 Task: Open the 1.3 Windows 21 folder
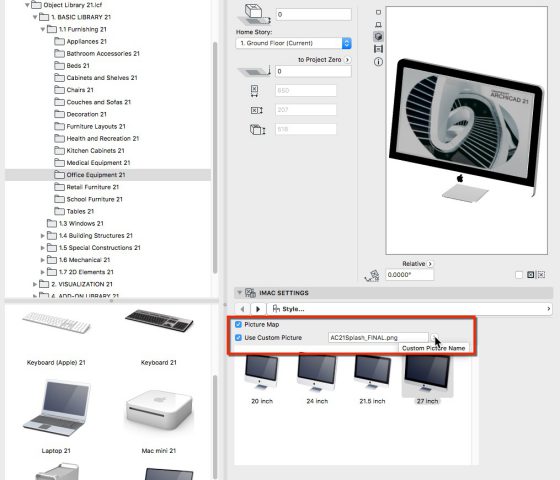(x=75, y=224)
